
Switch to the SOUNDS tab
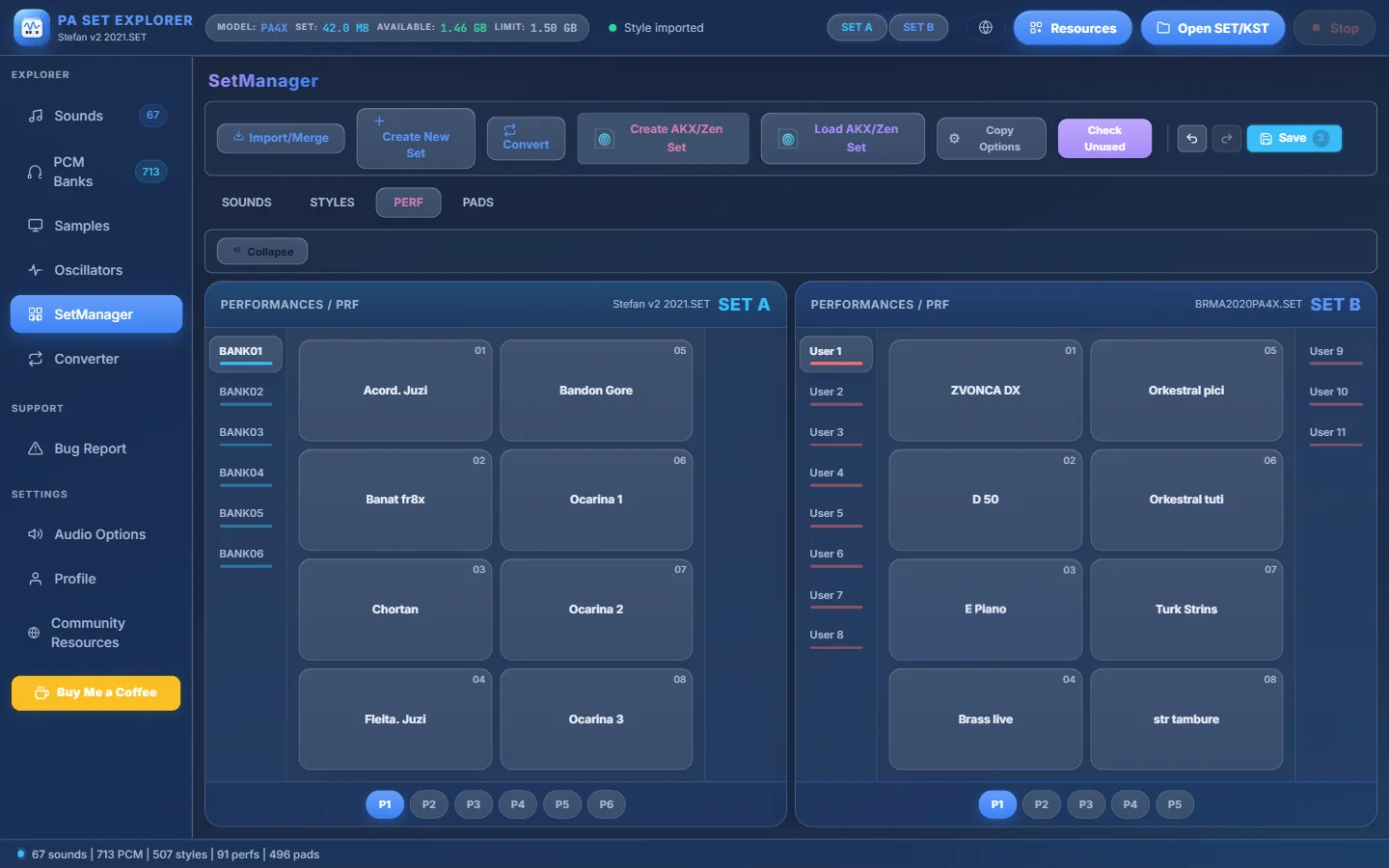(247, 203)
